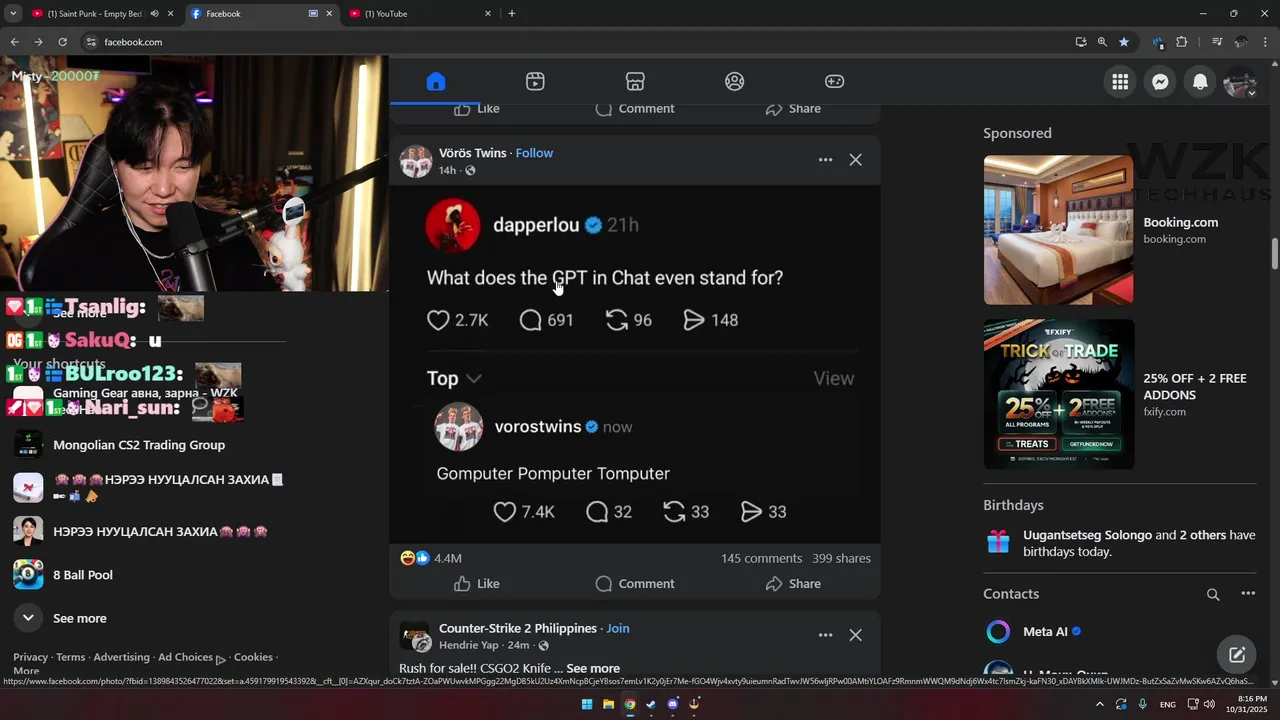Close the Saint Punk tab
The height and width of the screenshot is (720, 1280).
[x=171, y=14]
